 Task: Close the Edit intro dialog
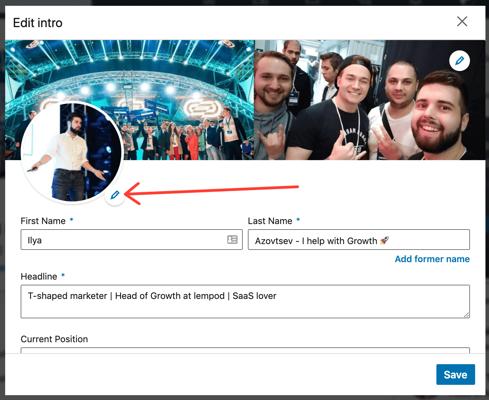tap(462, 22)
